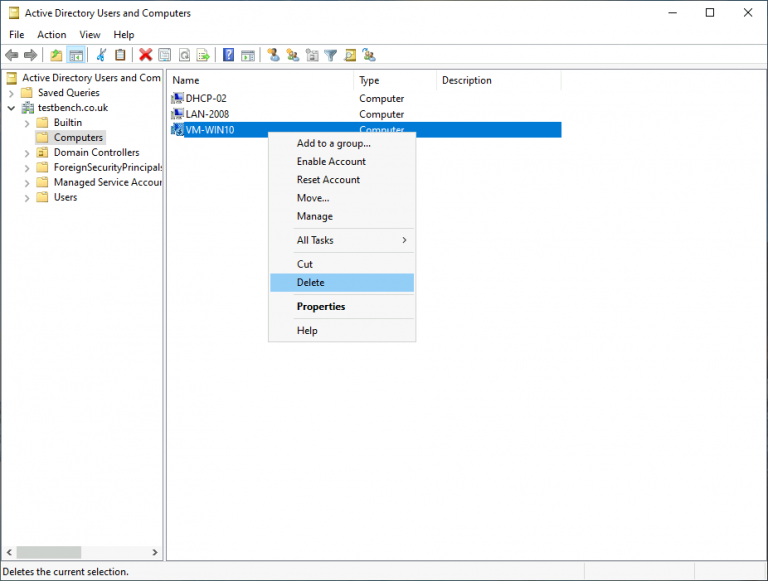
Task: Click the Filter funnel toolbar icon
Action: tap(330, 55)
